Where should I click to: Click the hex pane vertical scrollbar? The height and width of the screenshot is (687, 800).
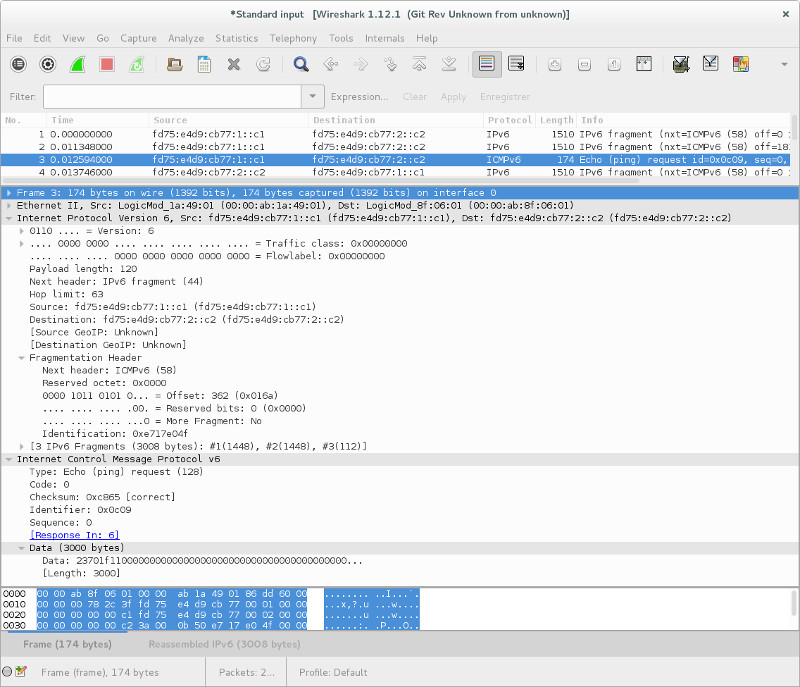pyautogui.click(x=793, y=602)
